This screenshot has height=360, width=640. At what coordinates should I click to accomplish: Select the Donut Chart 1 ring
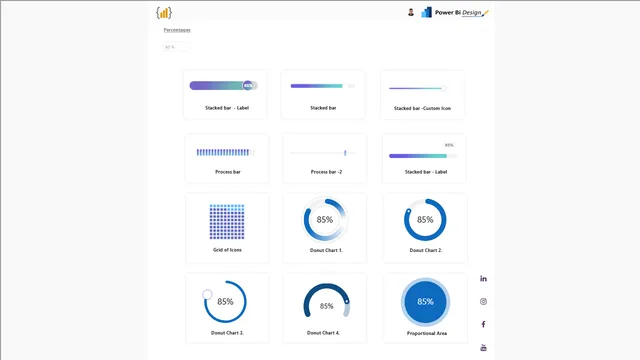[325, 220]
